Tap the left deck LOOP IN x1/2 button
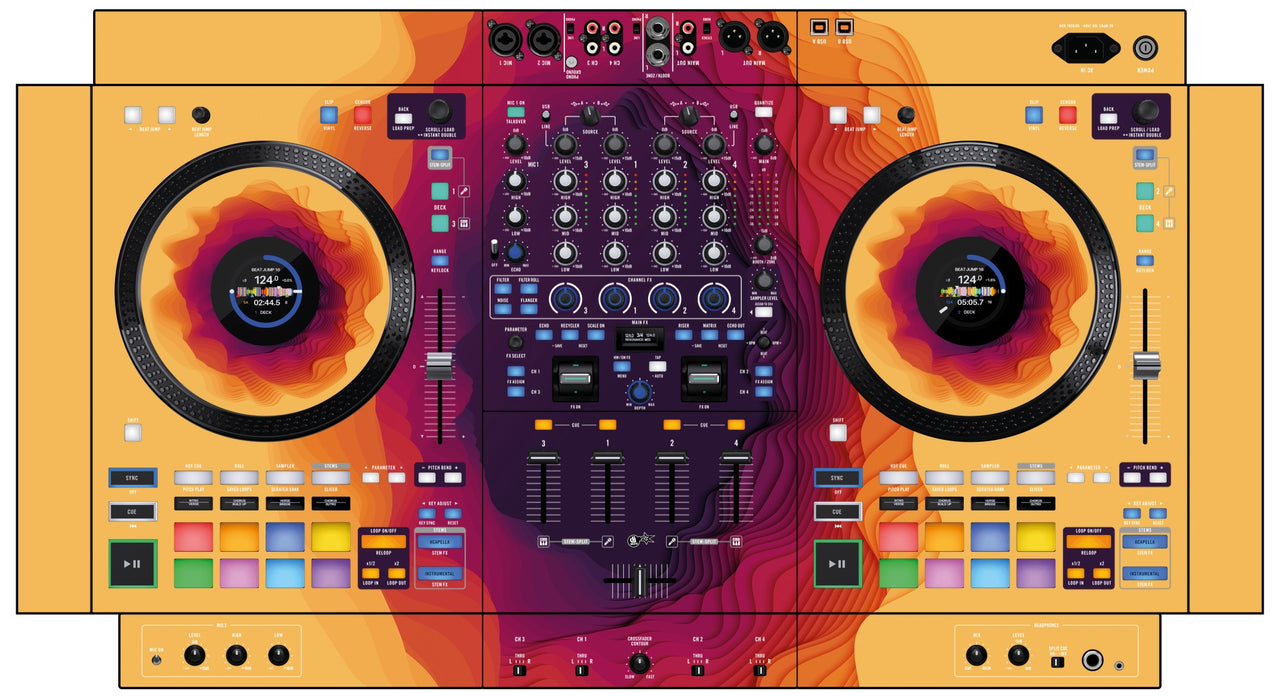 point(370,573)
